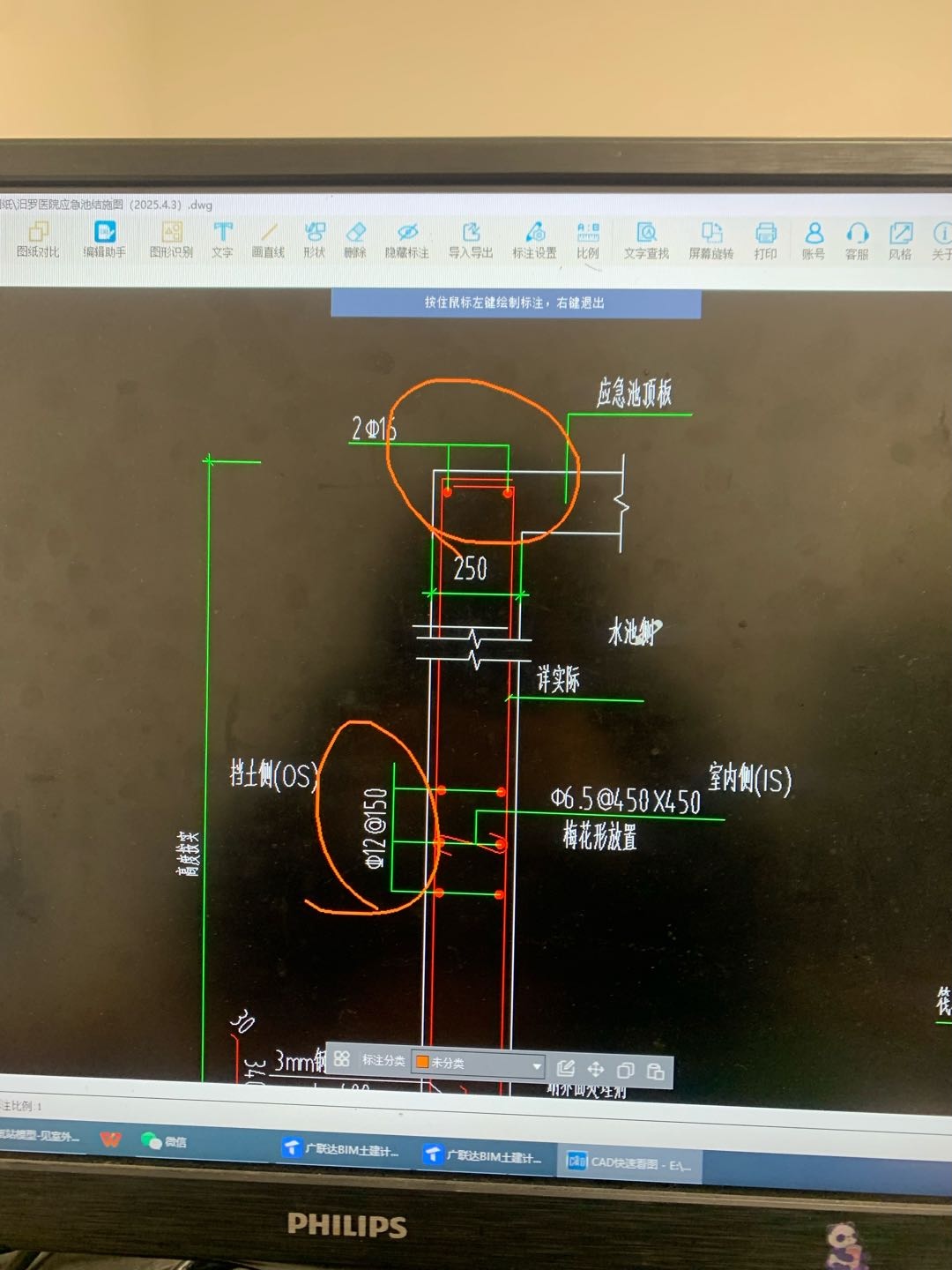Open the 账号 account icon

pyautogui.click(x=814, y=243)
